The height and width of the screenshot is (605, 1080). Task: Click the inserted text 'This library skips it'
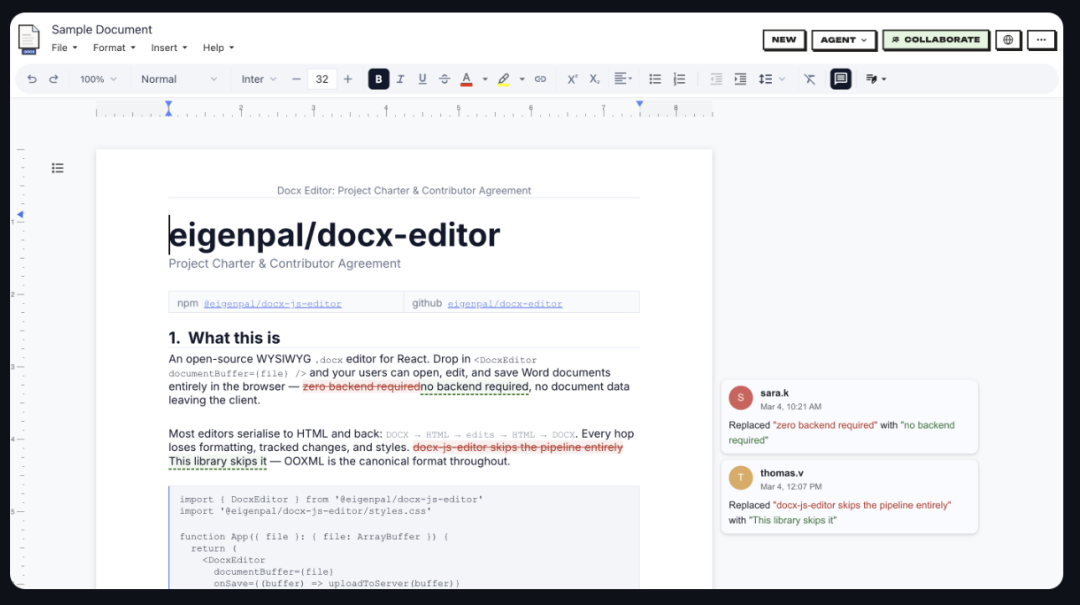tap(218, 462)
